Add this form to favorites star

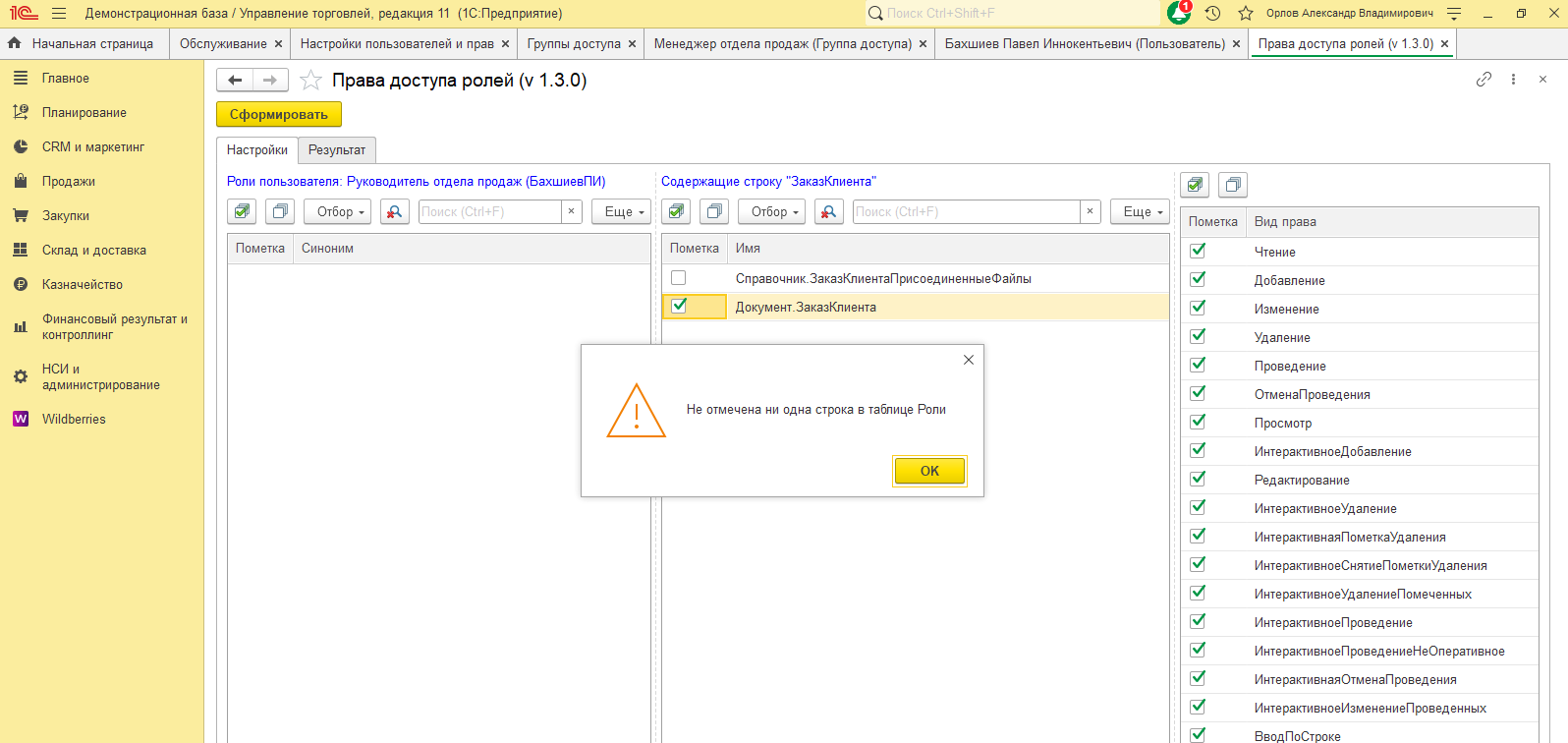tap(310, 81)
